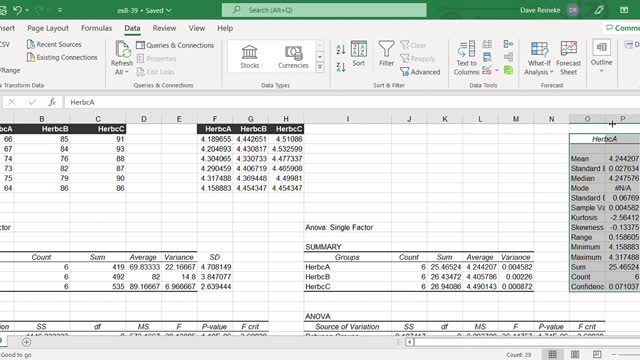Open the View tab
Image resolution: width=640 pixels, height=360 pixels.
tap(197, 28)
